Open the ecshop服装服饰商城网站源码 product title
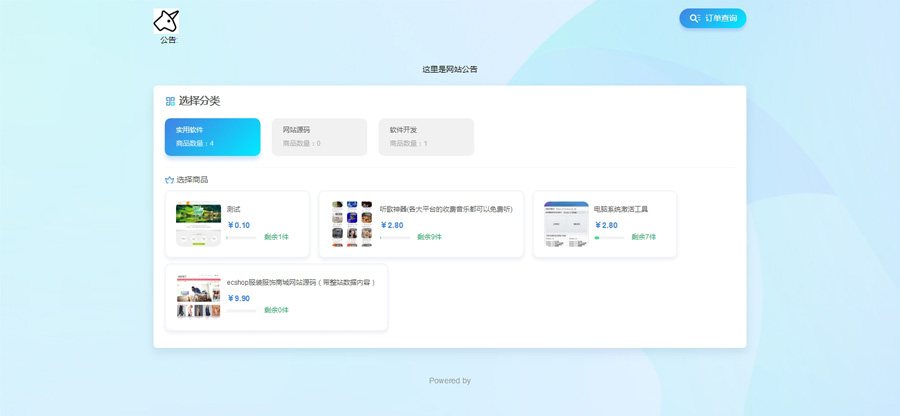The image size is (900, 416). [x=301, y=282]
